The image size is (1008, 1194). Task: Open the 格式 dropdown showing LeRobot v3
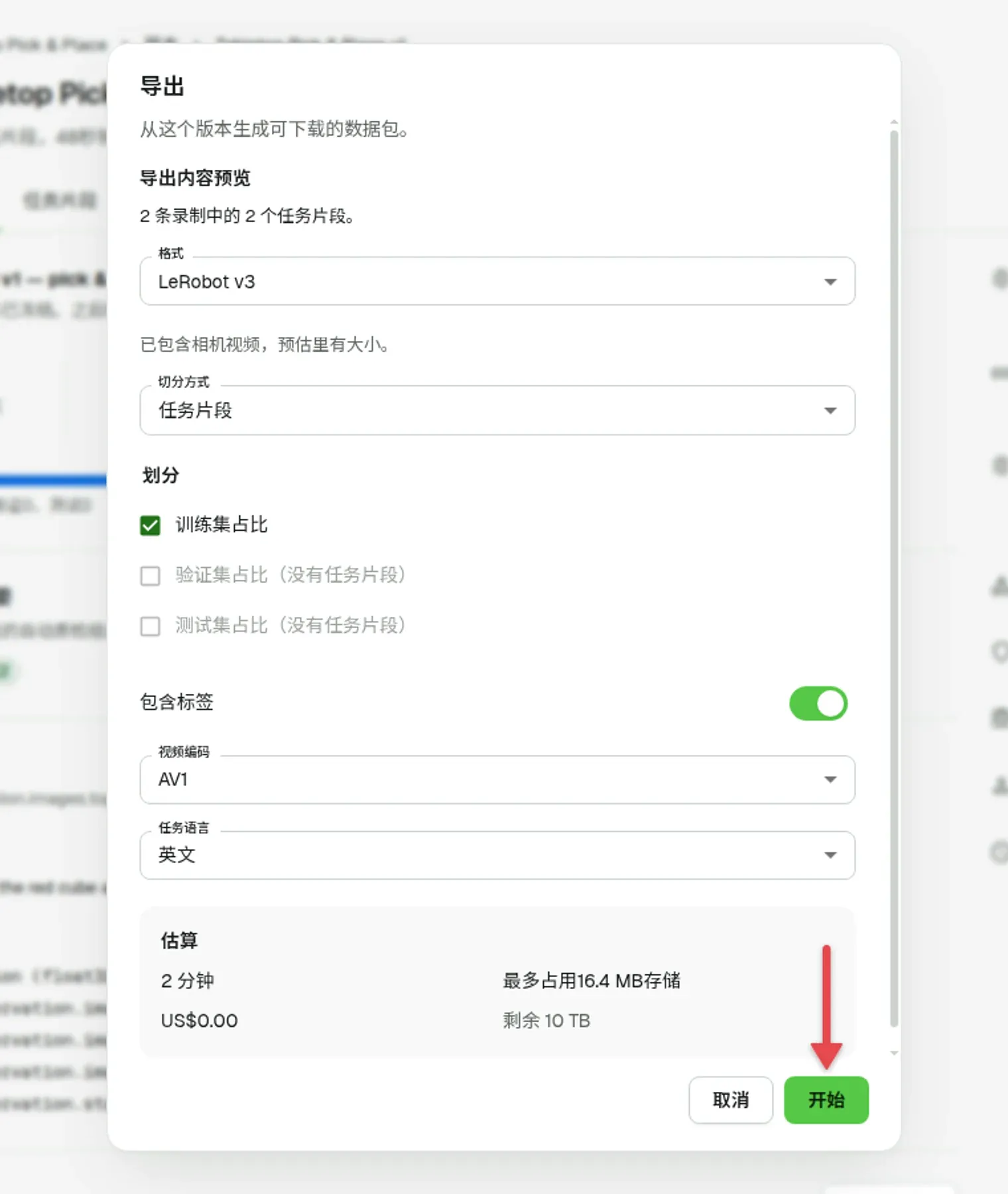tap(497, 281)
